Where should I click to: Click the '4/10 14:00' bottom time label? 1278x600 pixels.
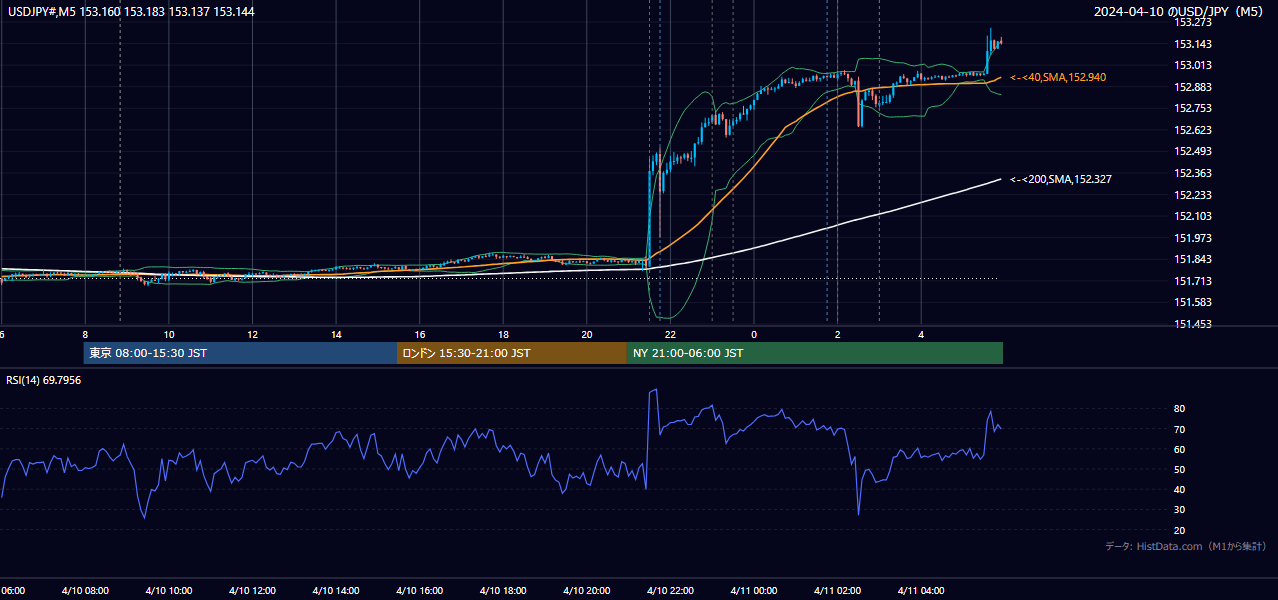coord(335,591)
